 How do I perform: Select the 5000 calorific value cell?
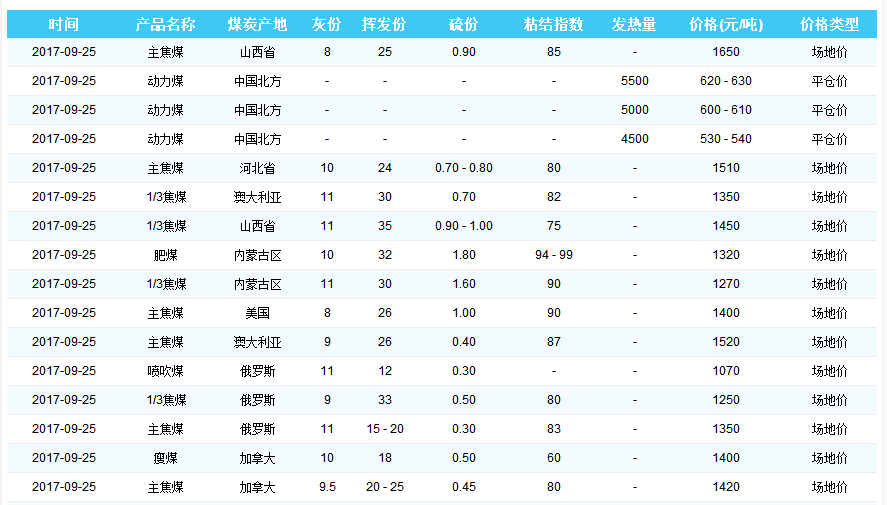click(x=634, y=110)
